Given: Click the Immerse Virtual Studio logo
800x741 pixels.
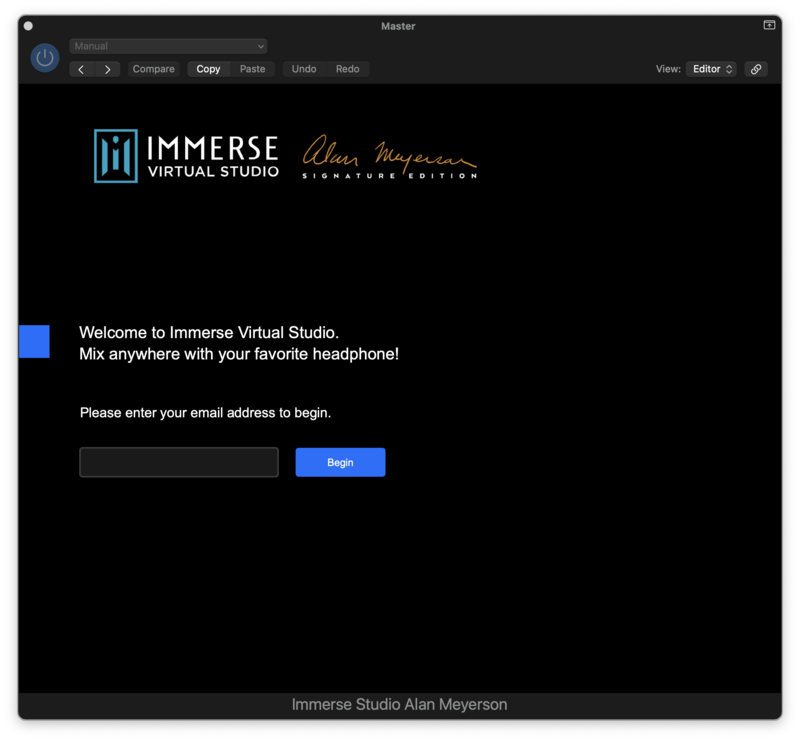Looking at the screenshot, I should (187, 156).
